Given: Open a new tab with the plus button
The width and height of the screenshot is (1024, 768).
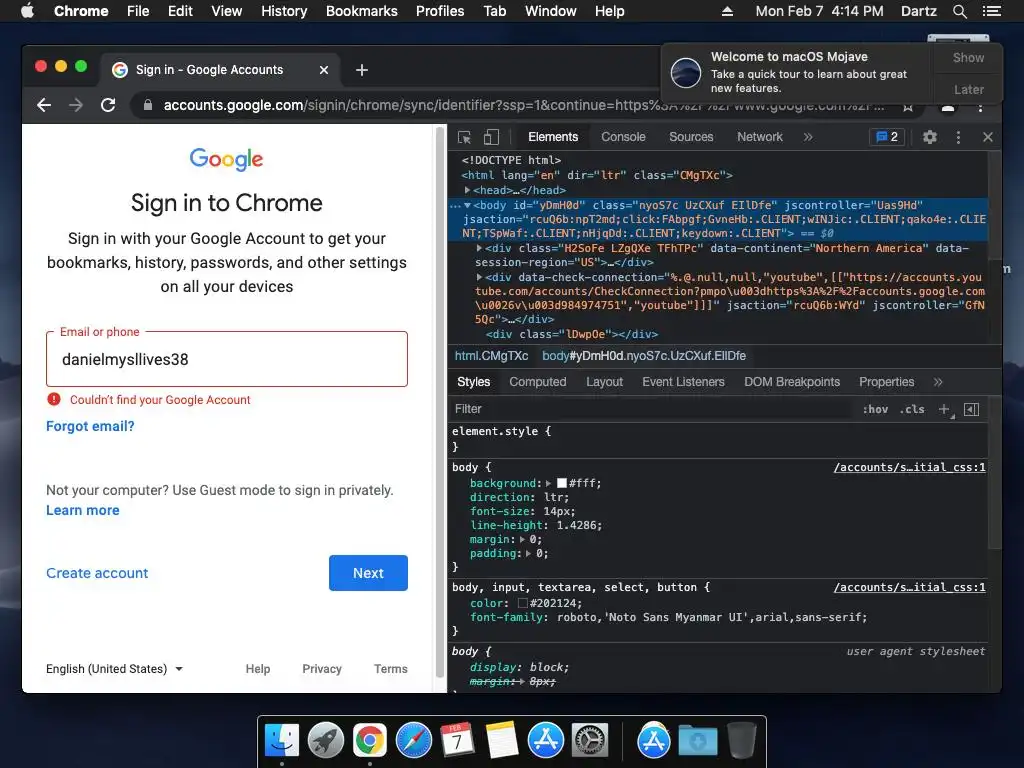Looking at the screenshot, I should [x=362, y=70].
